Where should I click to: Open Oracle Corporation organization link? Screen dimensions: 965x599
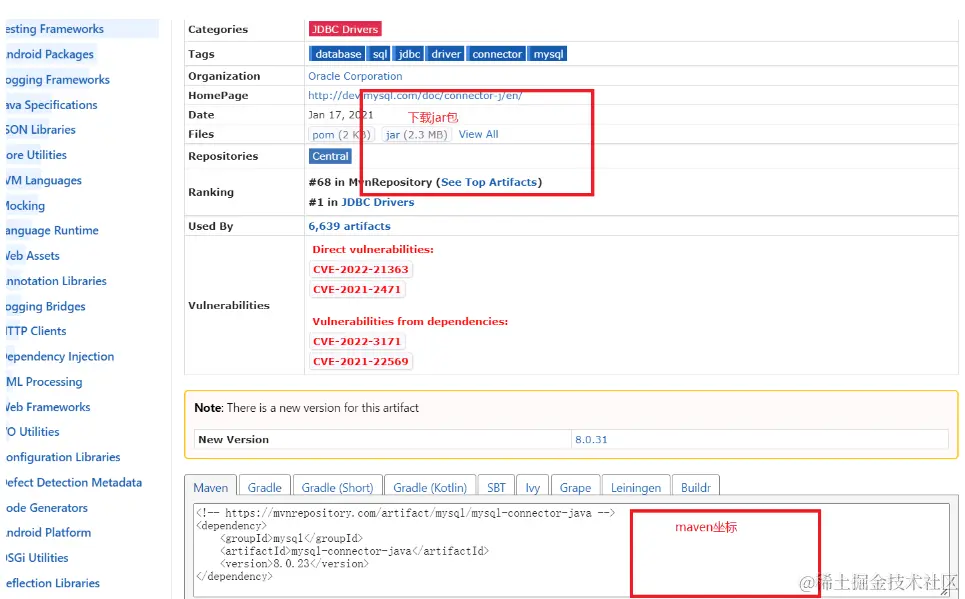(355, 76)
